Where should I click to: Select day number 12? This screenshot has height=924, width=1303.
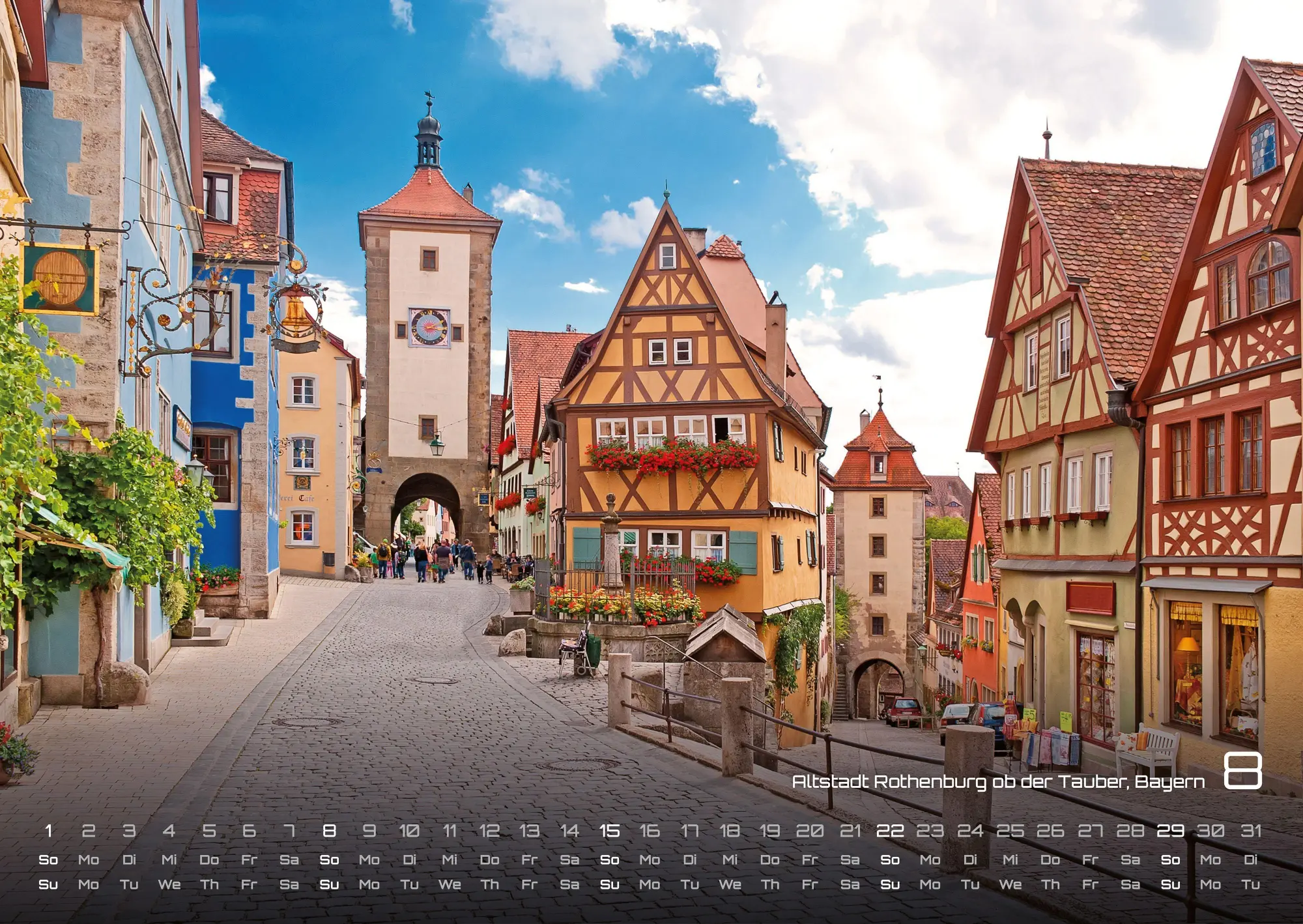(489, 831)
